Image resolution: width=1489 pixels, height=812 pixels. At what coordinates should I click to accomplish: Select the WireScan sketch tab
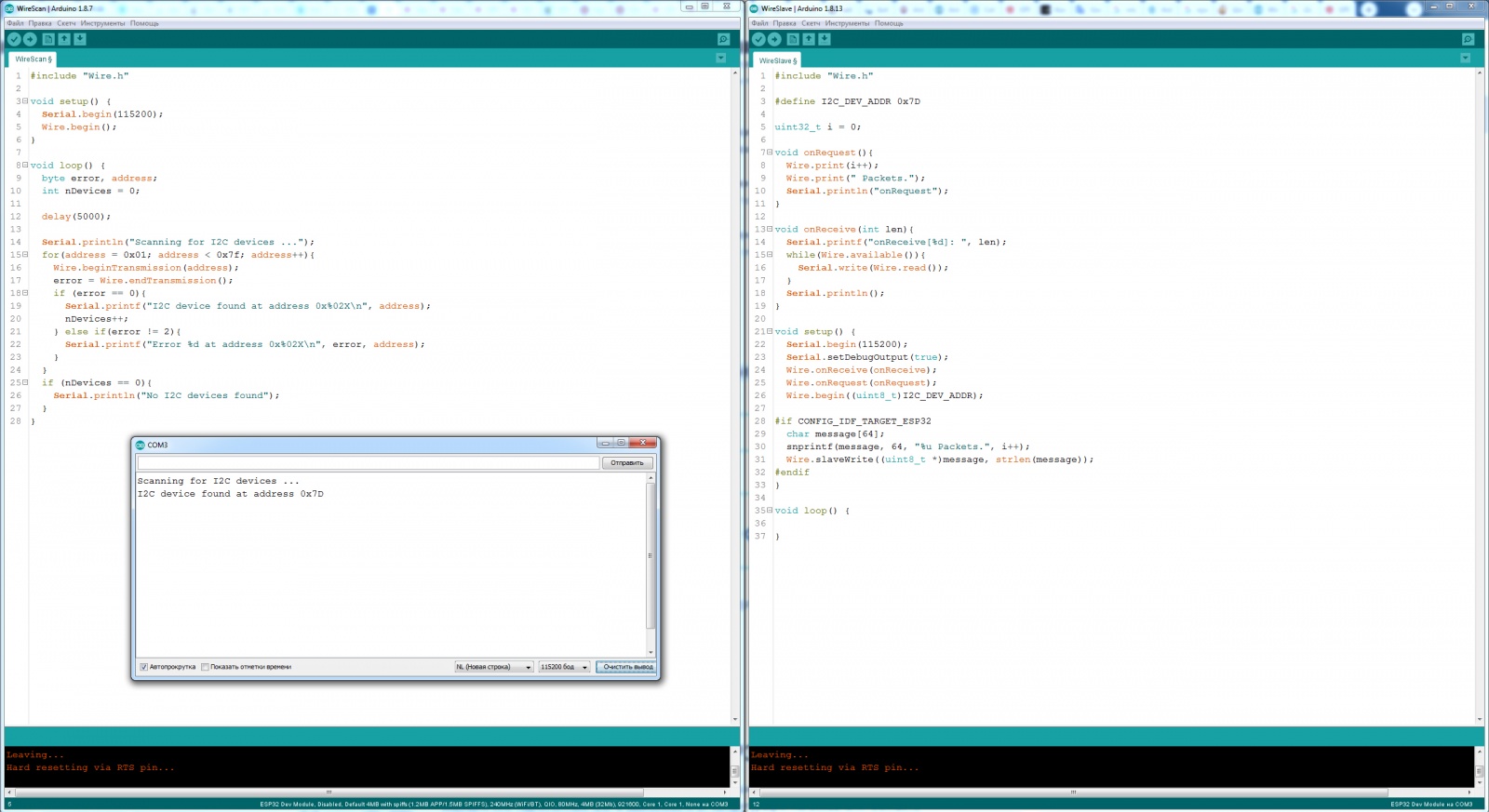tap(33, 59)
